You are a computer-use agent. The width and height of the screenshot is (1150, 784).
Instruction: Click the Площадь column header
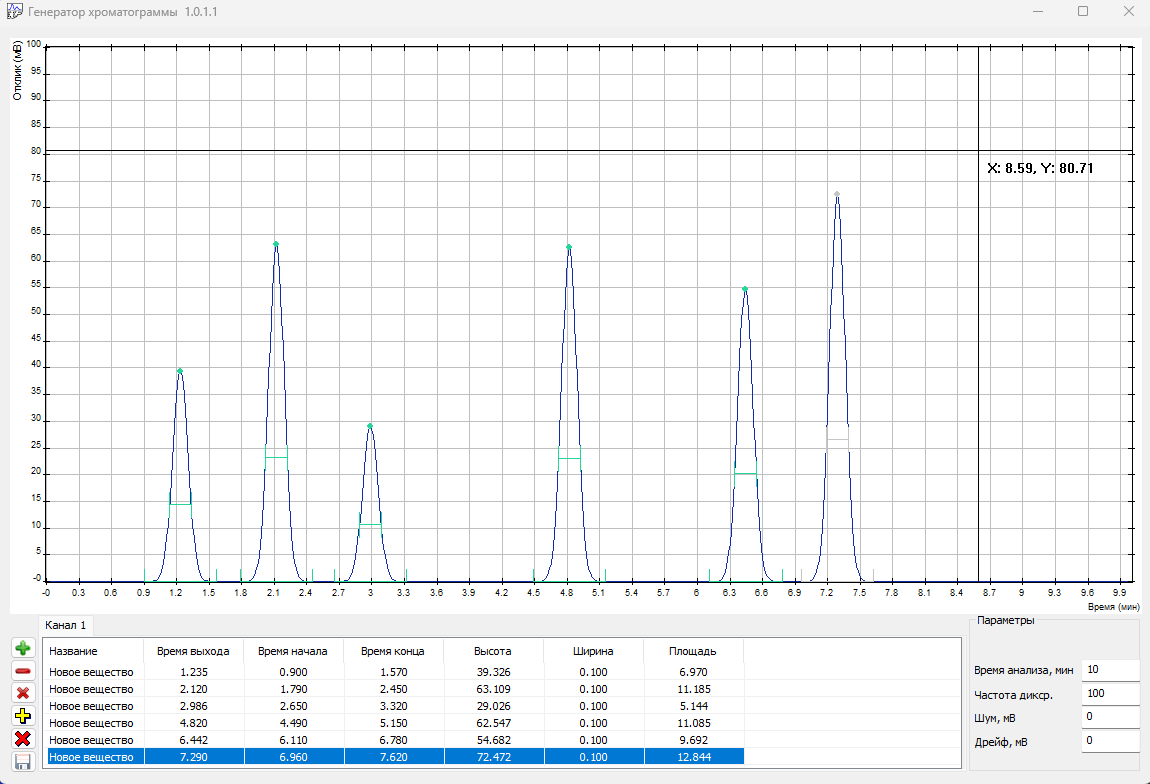tap(693, 651)
